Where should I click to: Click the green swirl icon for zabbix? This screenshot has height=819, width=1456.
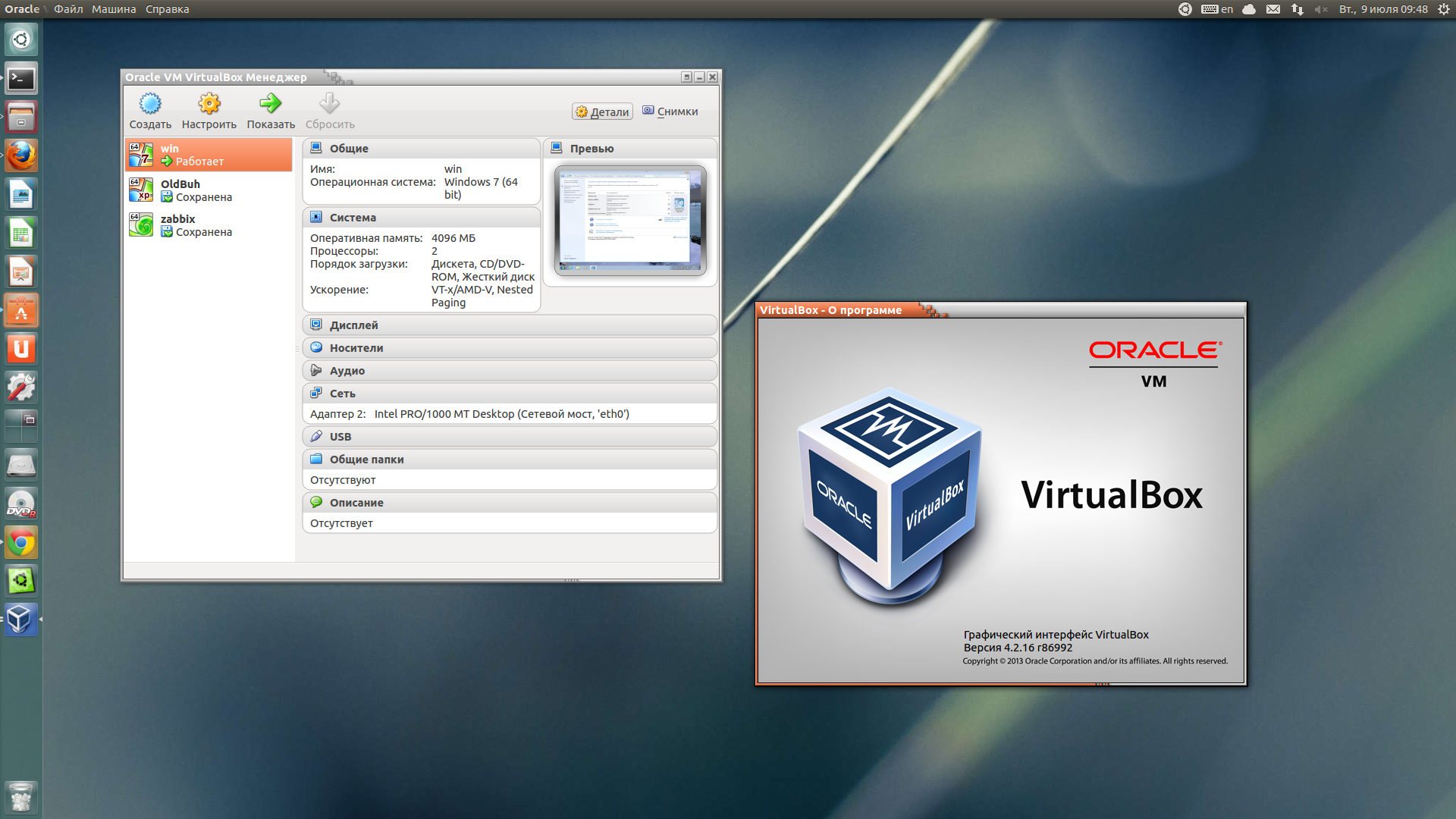[141, 224]
